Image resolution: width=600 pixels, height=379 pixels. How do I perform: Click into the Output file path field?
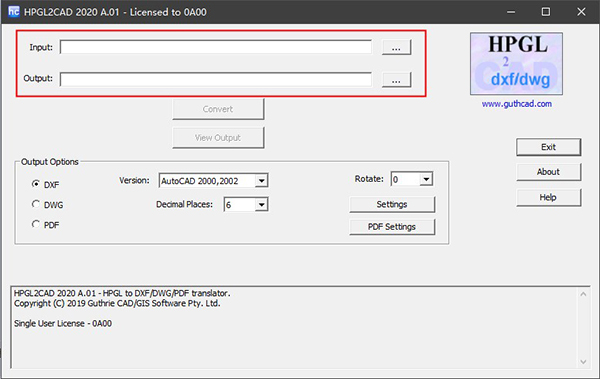[x=216, y=80]
